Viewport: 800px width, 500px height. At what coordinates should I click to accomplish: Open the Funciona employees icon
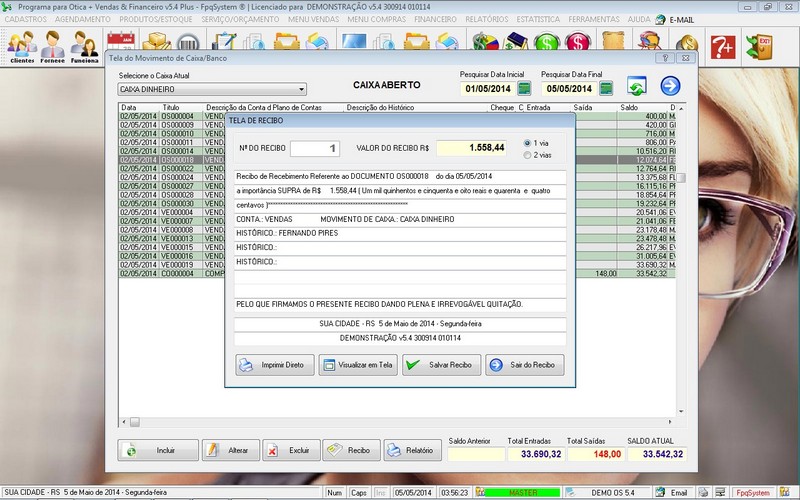pyautogui.click(x=84, y=46)
